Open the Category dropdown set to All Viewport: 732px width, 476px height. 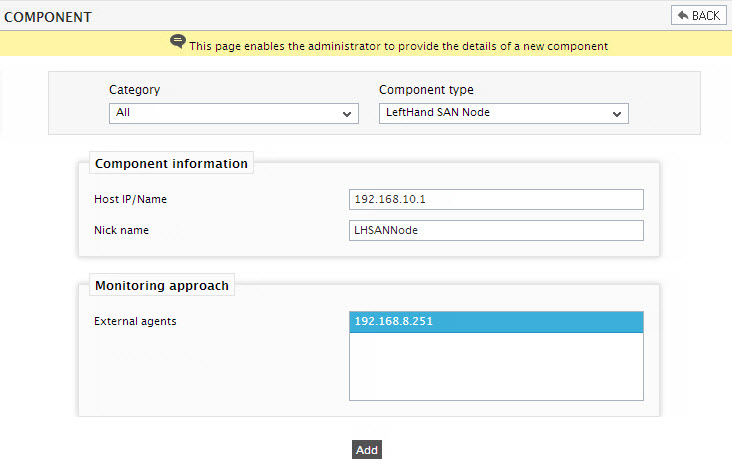point(234,113)
